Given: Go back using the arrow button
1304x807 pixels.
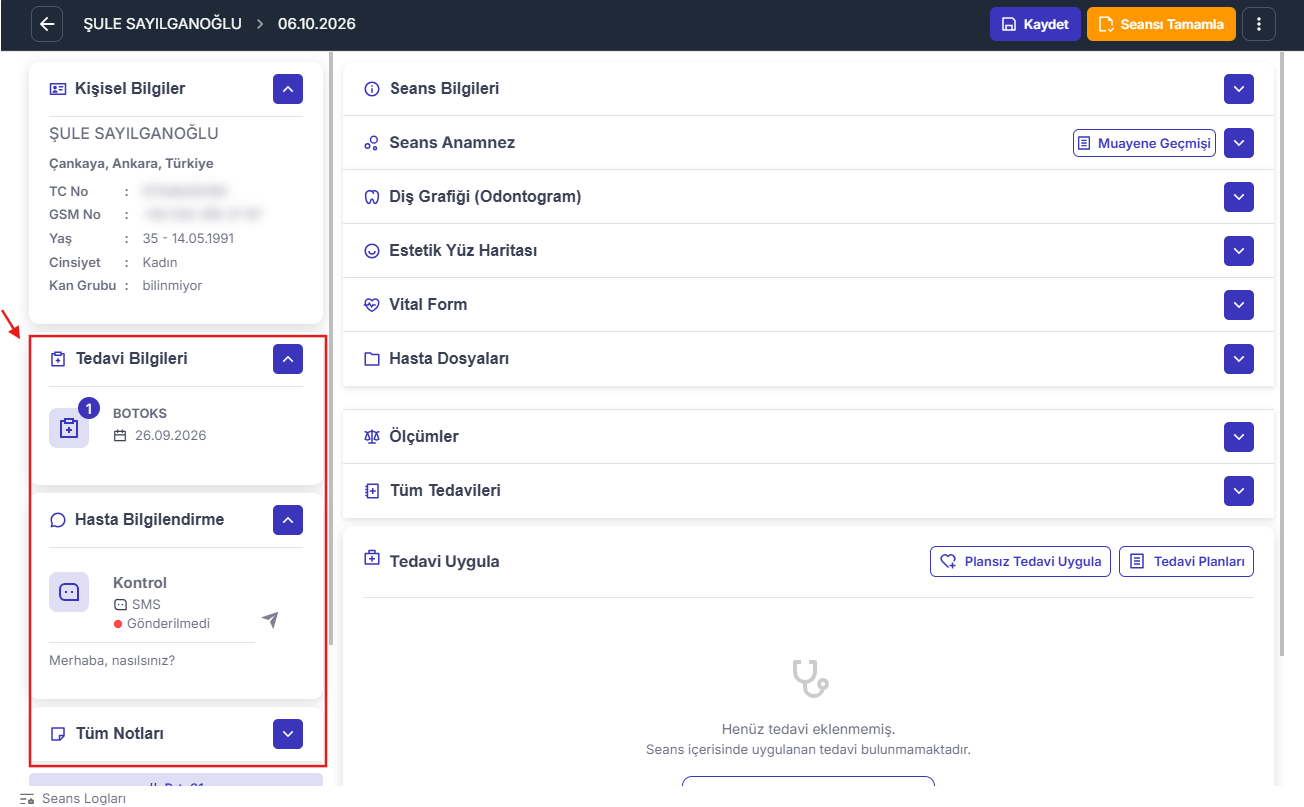Looking at the screenshot, I should [x=47, y=24].
